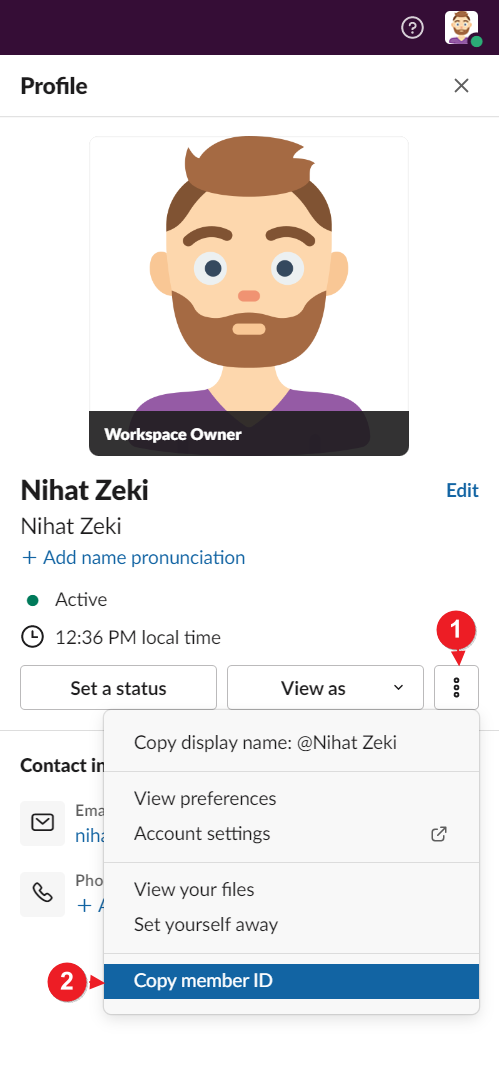Open the three-dot more actions button
Viewport: 499px width, 1080px height.
click(456, 687)
